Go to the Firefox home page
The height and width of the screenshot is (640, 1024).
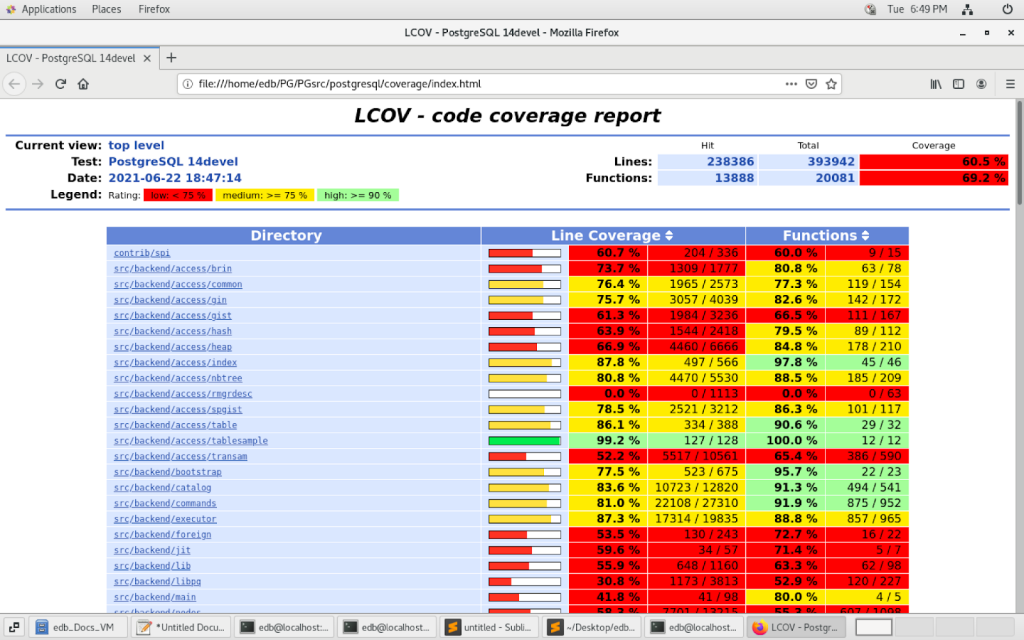click(84, 84)
